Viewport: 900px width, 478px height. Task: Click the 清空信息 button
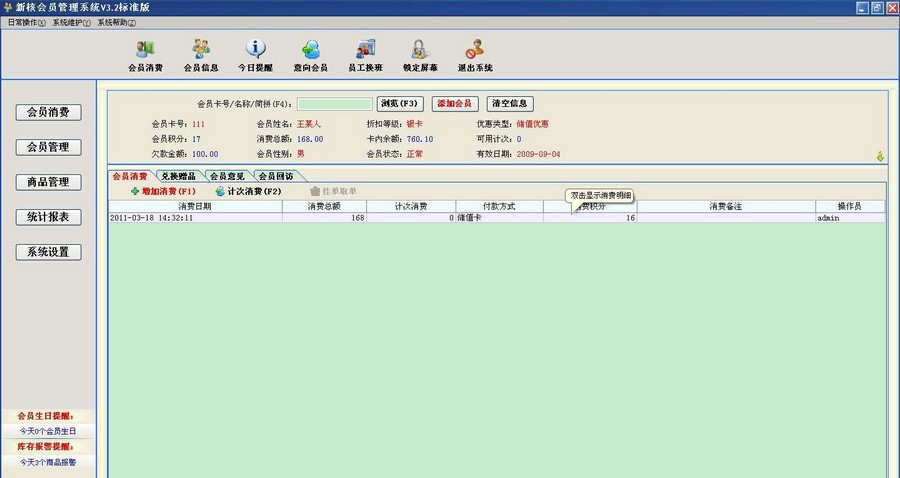[x=510, y=104]
